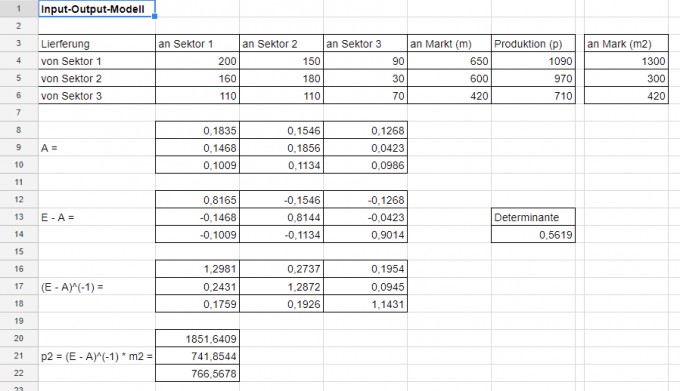Select the cell containing 90
The width and height of the screenshot is (680, 391).
coord(366,61)
